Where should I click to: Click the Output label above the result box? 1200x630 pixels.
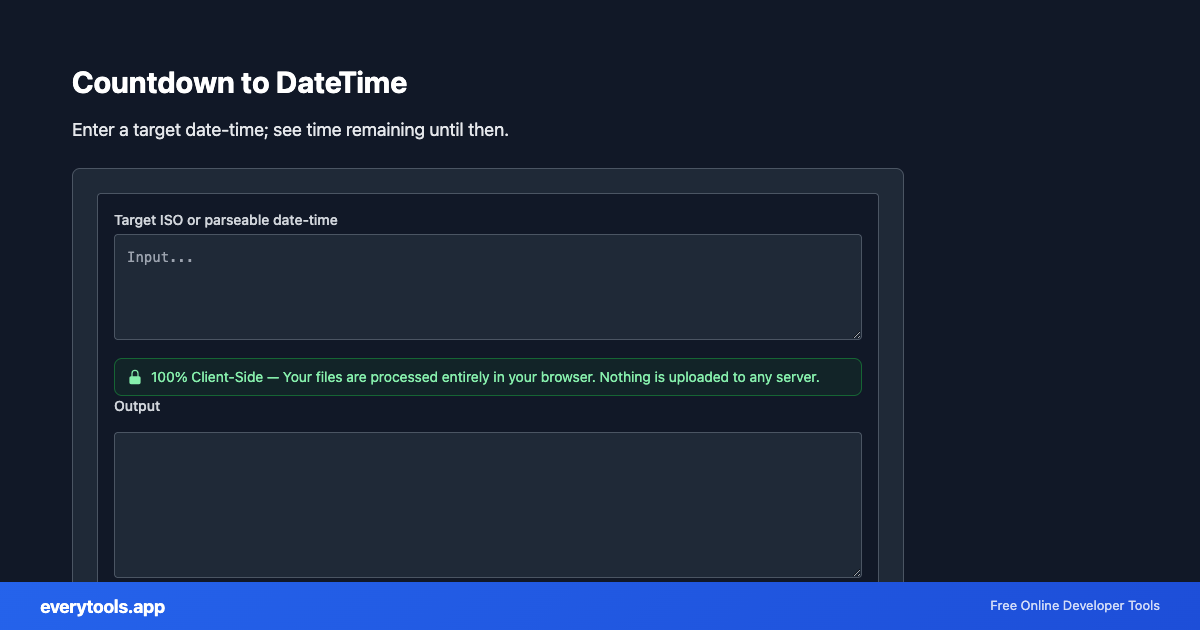tap(137, 406)
